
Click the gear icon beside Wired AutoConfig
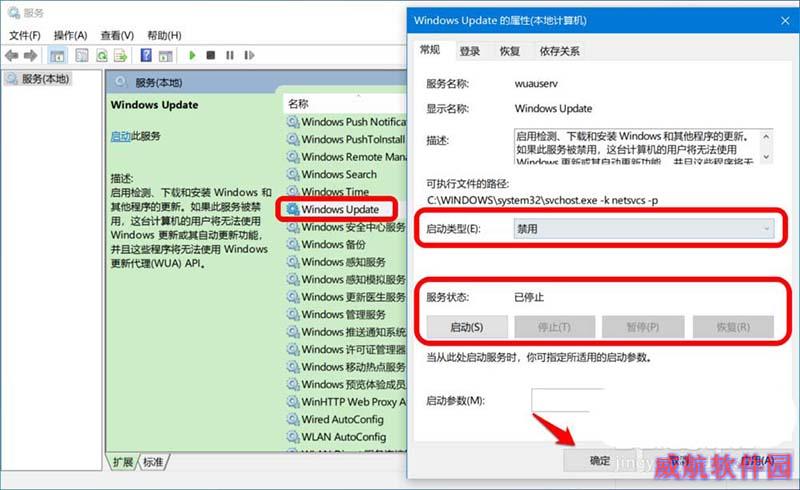coord(293,419)
